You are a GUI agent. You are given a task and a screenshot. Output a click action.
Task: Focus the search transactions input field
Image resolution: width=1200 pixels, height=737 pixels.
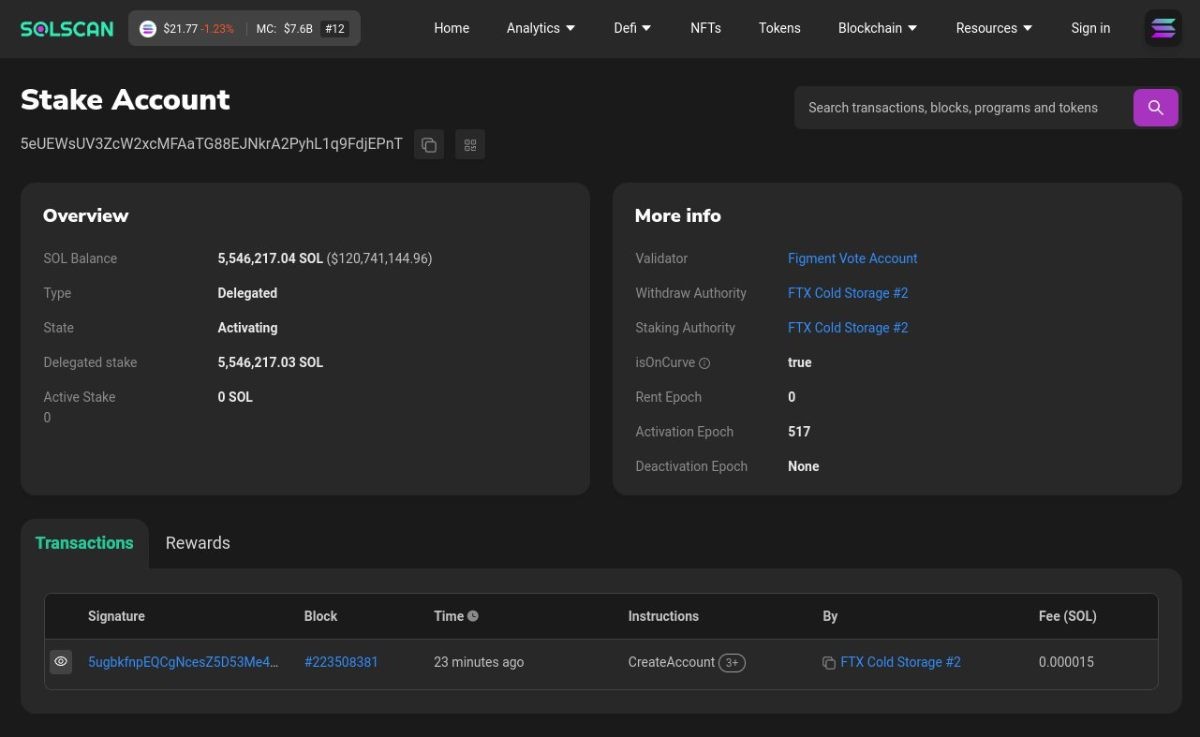[x=963, y=107]
